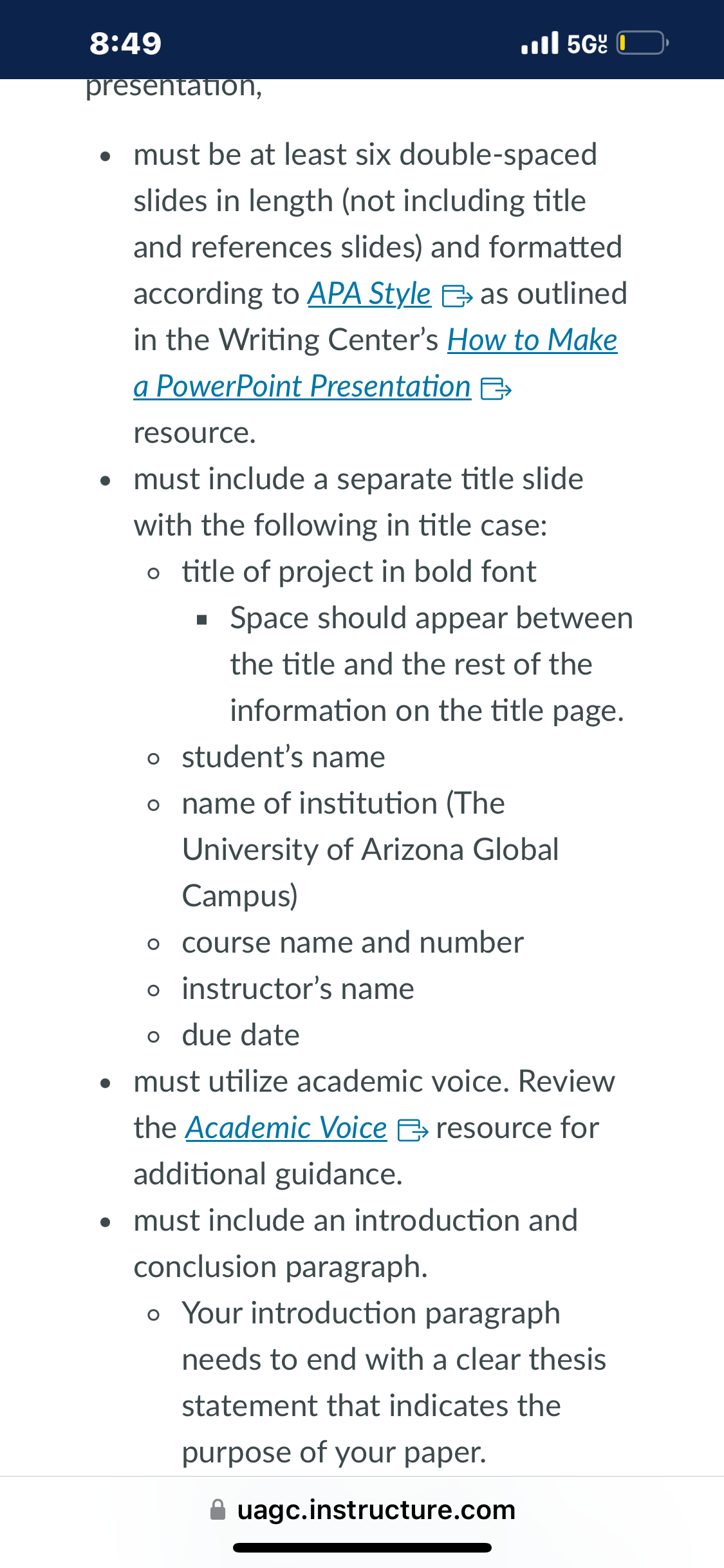Screen dimensions: 724x1568
Task: Tap the a PowerPoint Presentation link text
Action: (302, 386)
